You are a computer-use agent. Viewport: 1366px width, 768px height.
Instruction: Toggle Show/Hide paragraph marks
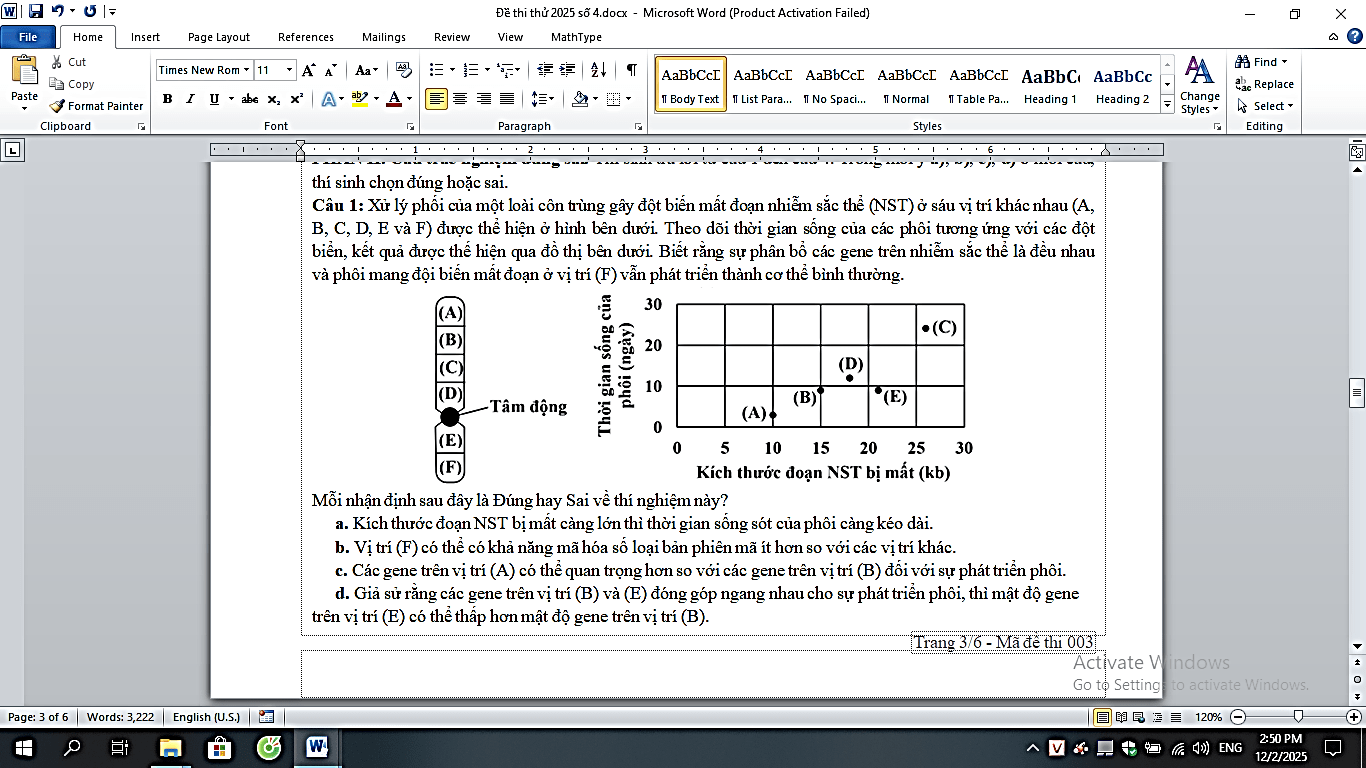pyautogui.click(x=632, y=69)
